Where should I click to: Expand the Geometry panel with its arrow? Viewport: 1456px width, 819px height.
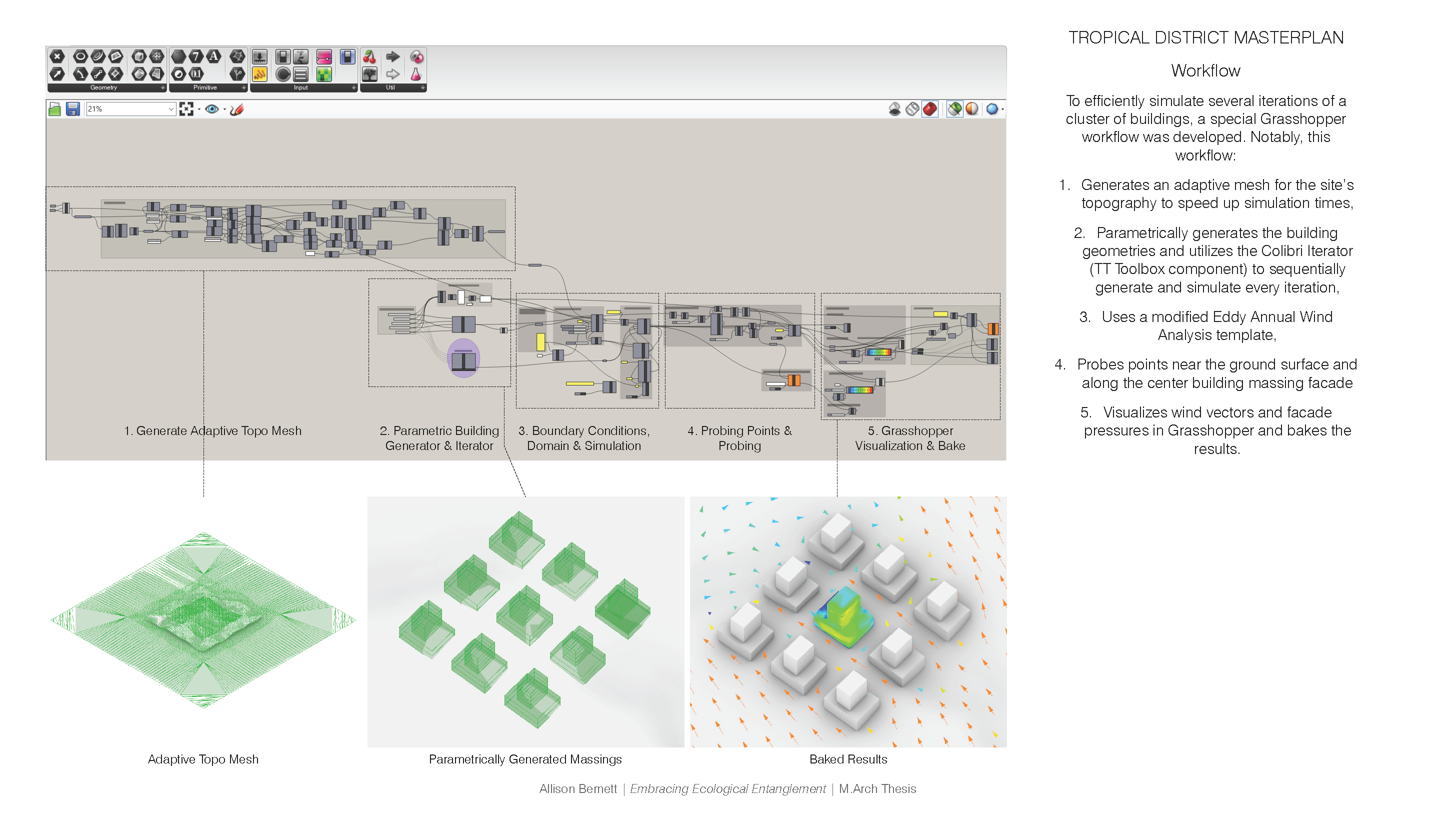coord(163,87)
